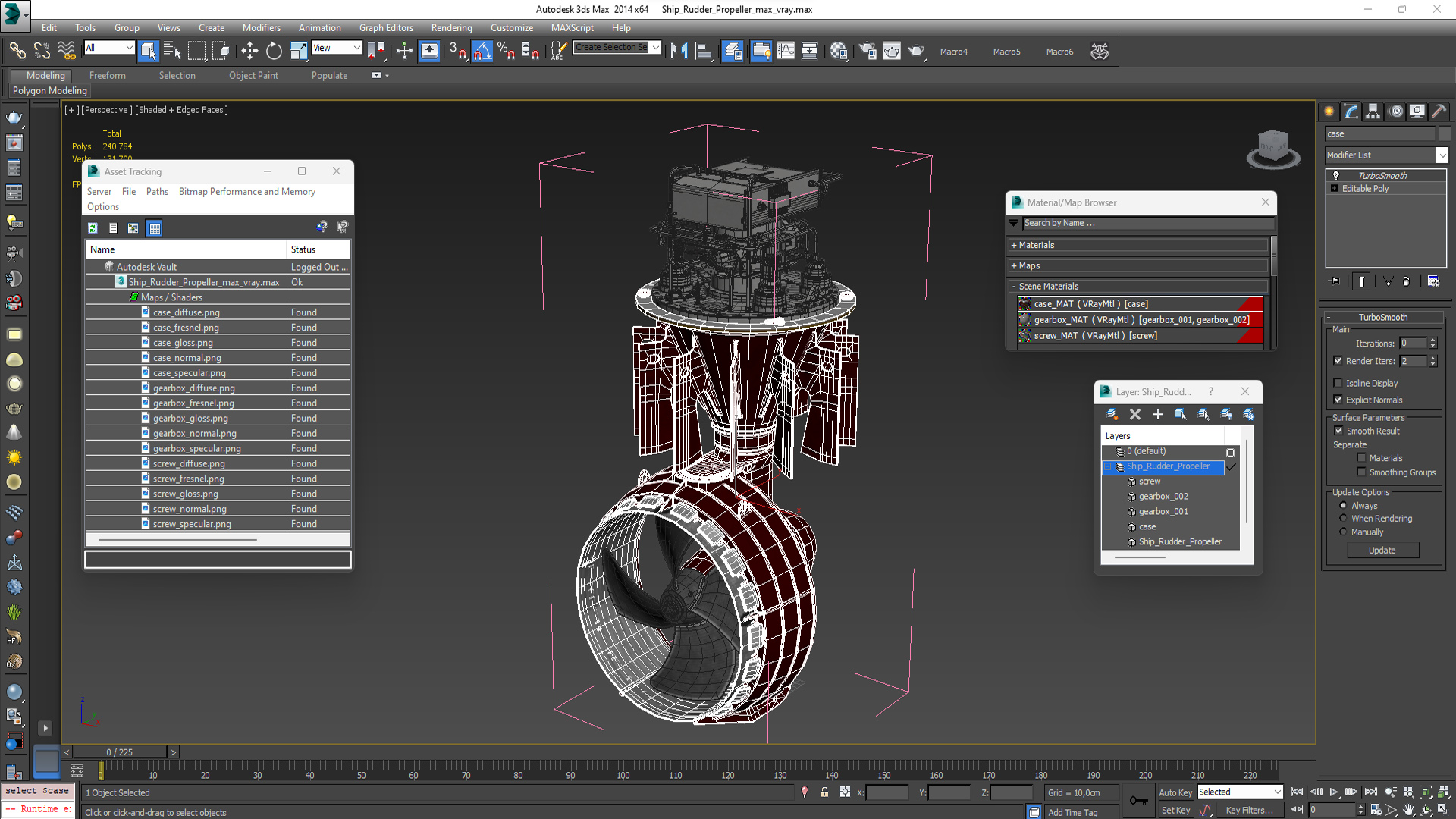1456x819 pixels.
Task: Click the TurboSmooth Update button
Action: click(1382, 551)
